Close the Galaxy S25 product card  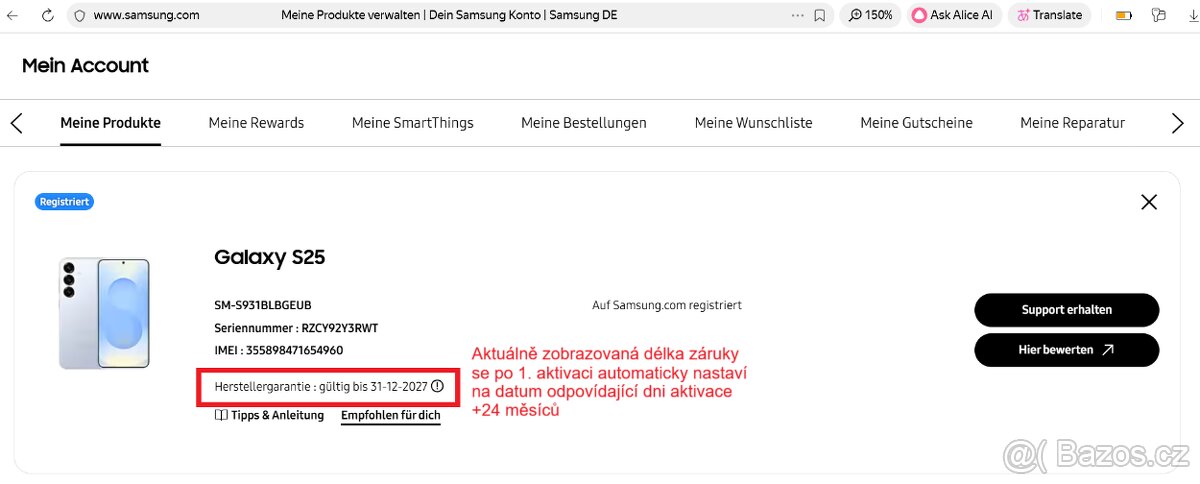[1149, 202]
